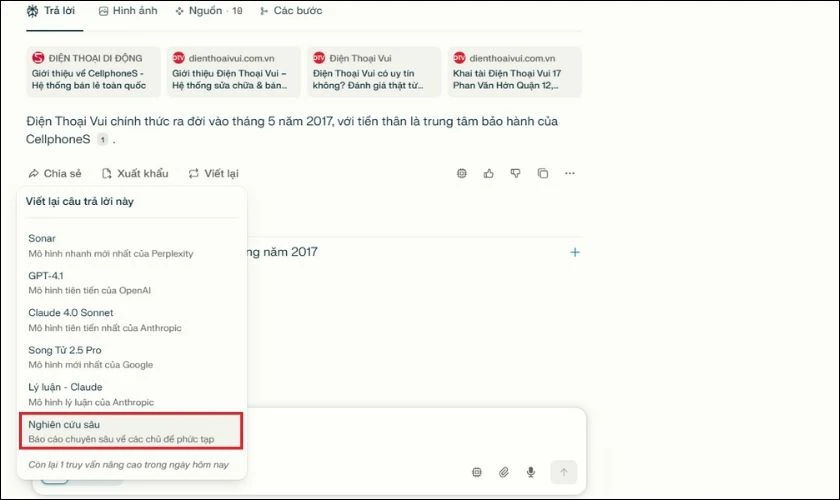The height and width of the screenshot is (500, 840).
Task: Click the send arrow button
Action: 564,472
